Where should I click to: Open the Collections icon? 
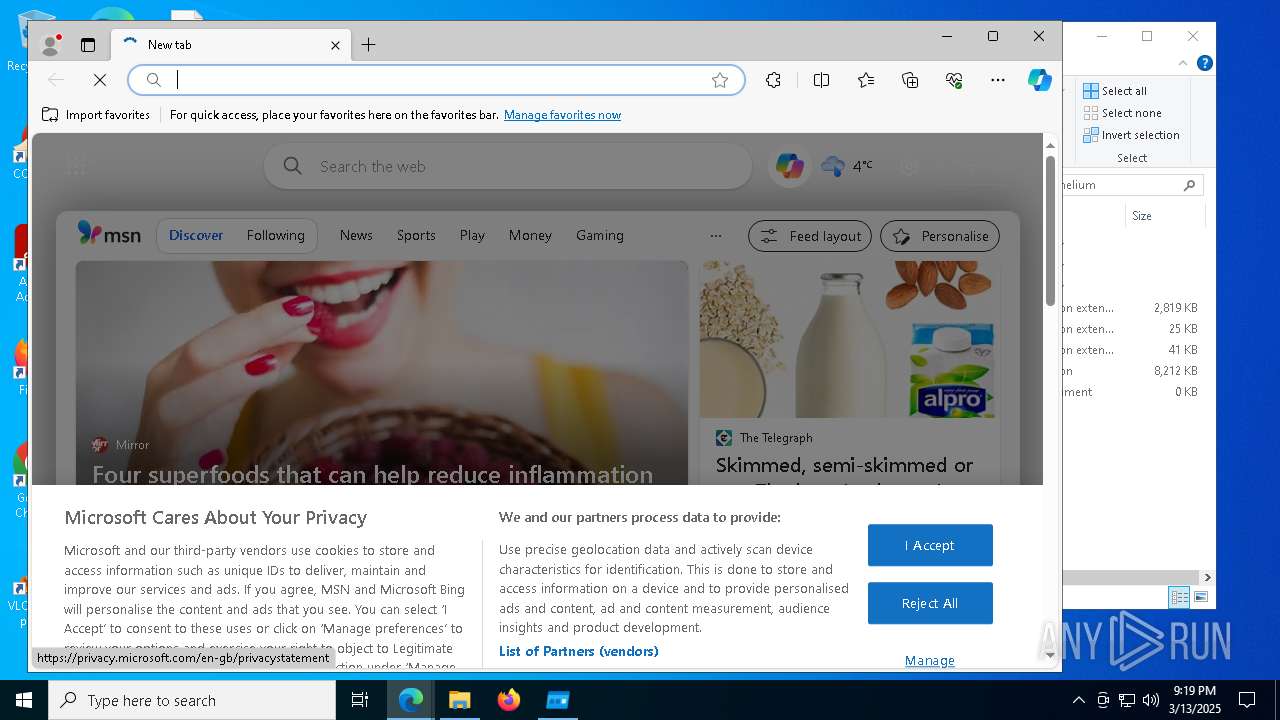point(910,80)
